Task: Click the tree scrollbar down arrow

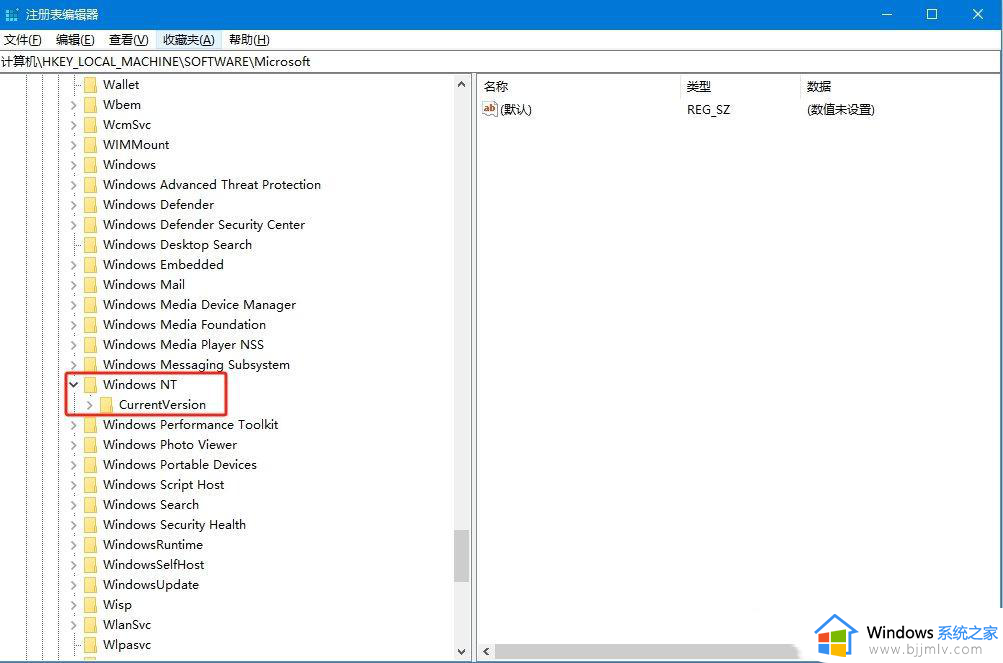Action: (461, 651)
